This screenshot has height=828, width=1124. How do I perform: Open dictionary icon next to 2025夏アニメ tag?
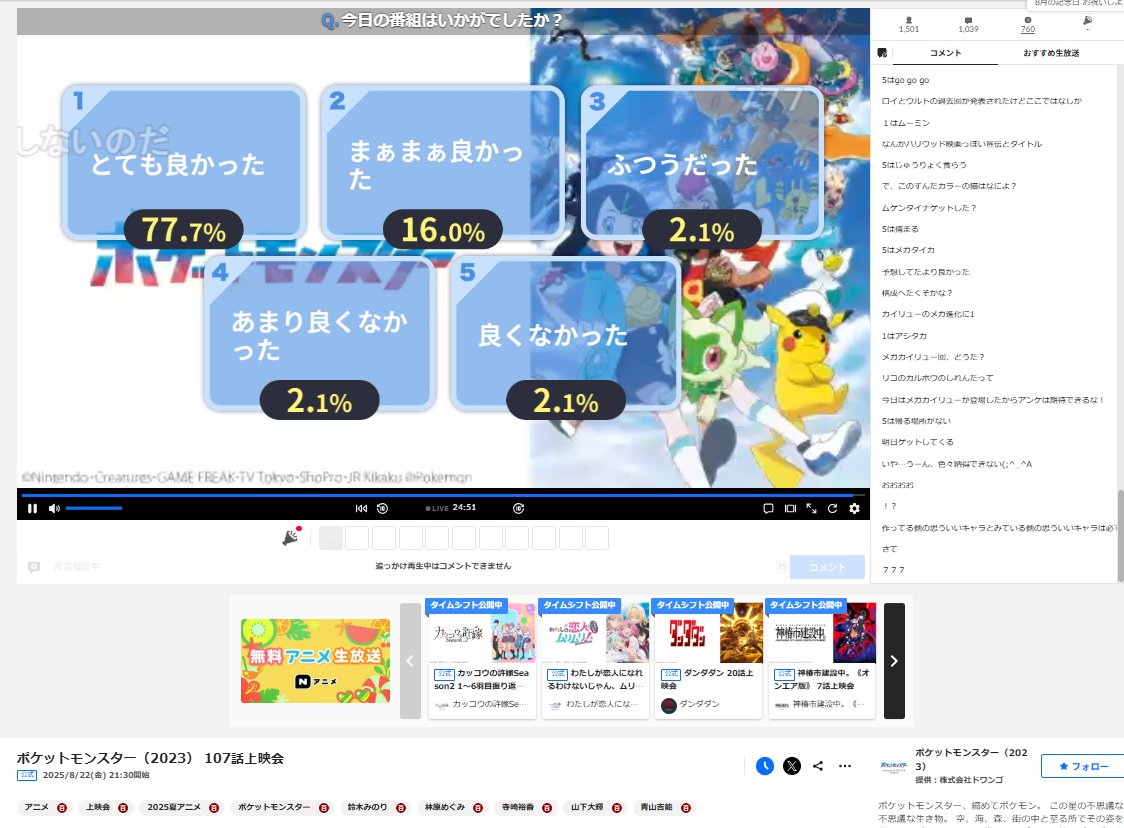pyautogui.click(x=214, y=808)
